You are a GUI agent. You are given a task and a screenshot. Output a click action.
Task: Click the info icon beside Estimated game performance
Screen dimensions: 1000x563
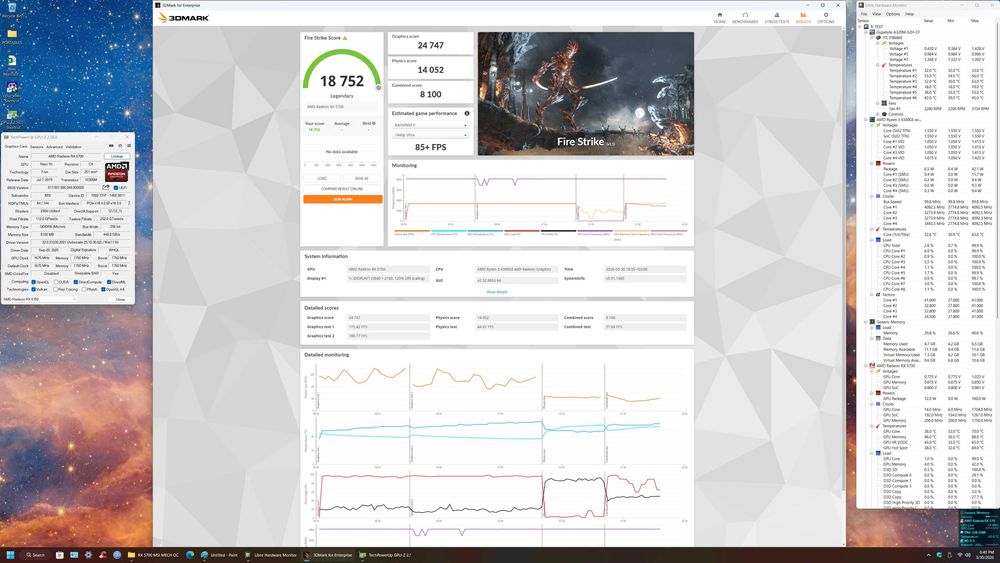pyautogui.click(x=467, y=113)
